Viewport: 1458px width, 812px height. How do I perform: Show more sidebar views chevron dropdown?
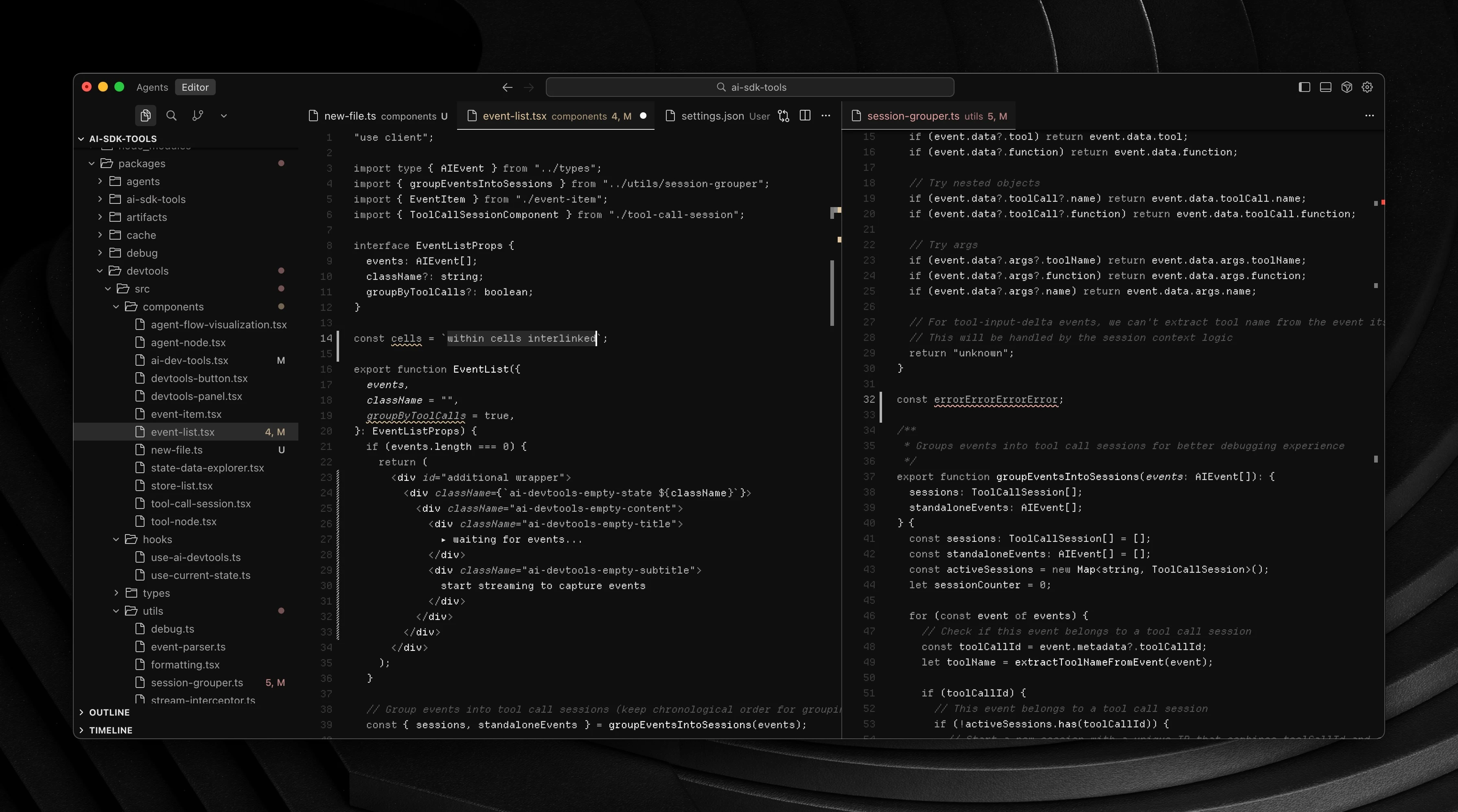coord(223,116)
